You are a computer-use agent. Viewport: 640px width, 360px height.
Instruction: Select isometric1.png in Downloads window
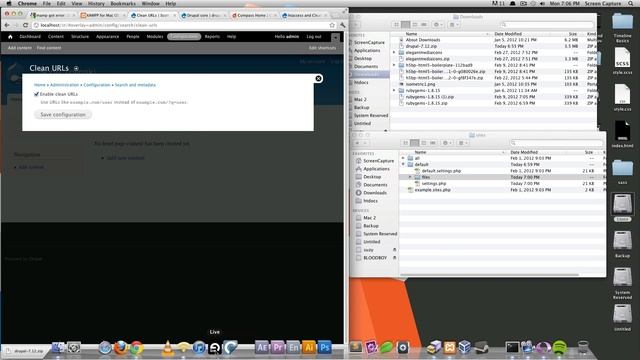[420, 84]
